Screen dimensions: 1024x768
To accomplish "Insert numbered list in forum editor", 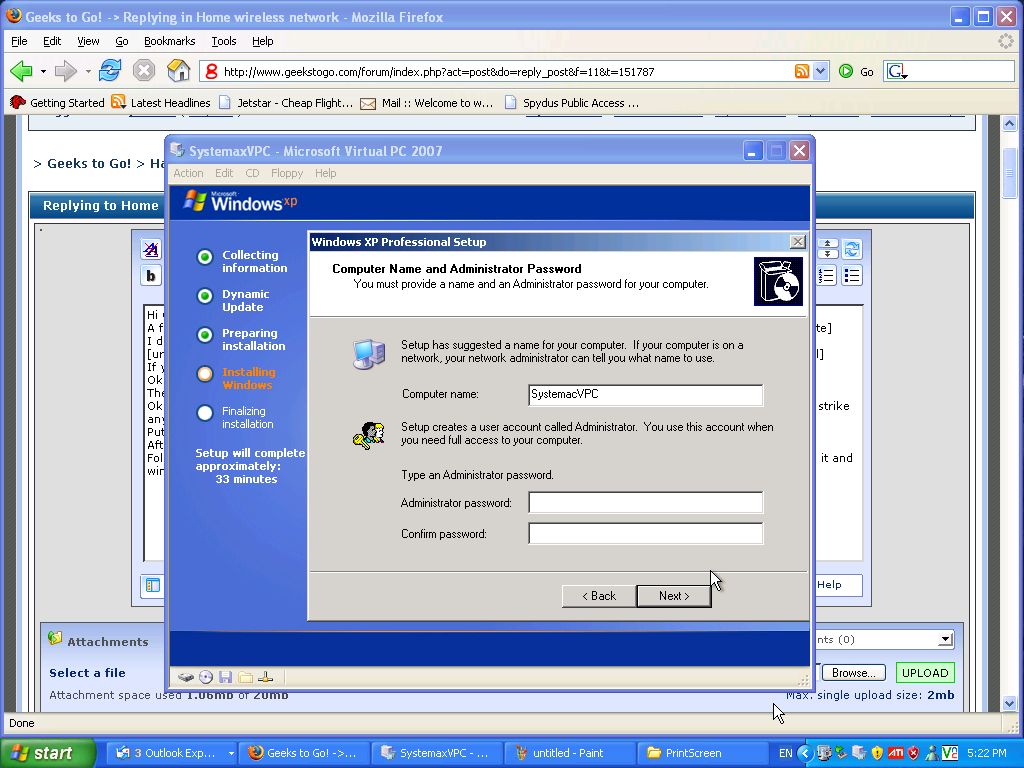I will [826, 276].
